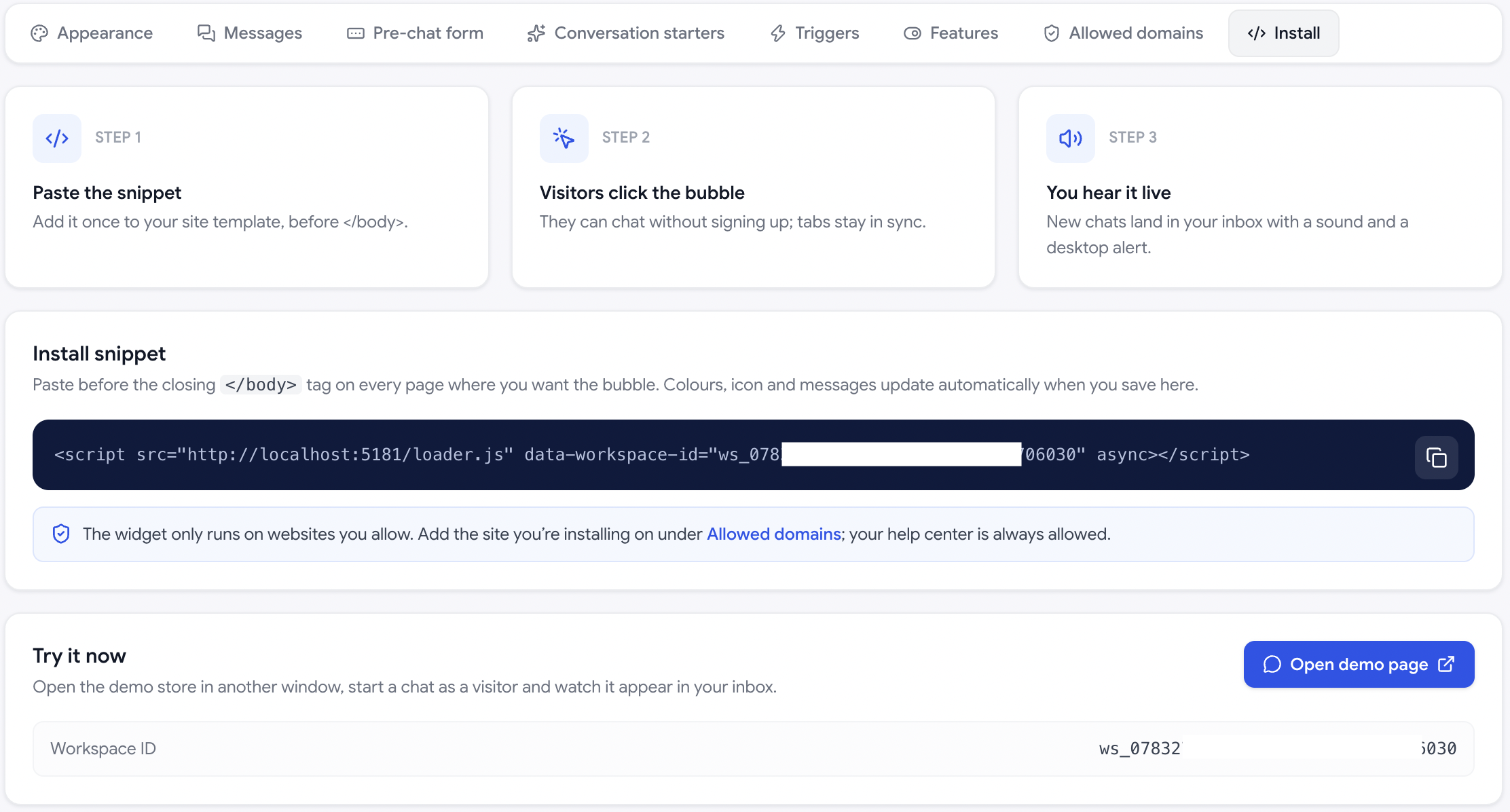Screen dimensions: 1510x812
Task: Click the code brackets icon in Step 1
Action: 57,139
